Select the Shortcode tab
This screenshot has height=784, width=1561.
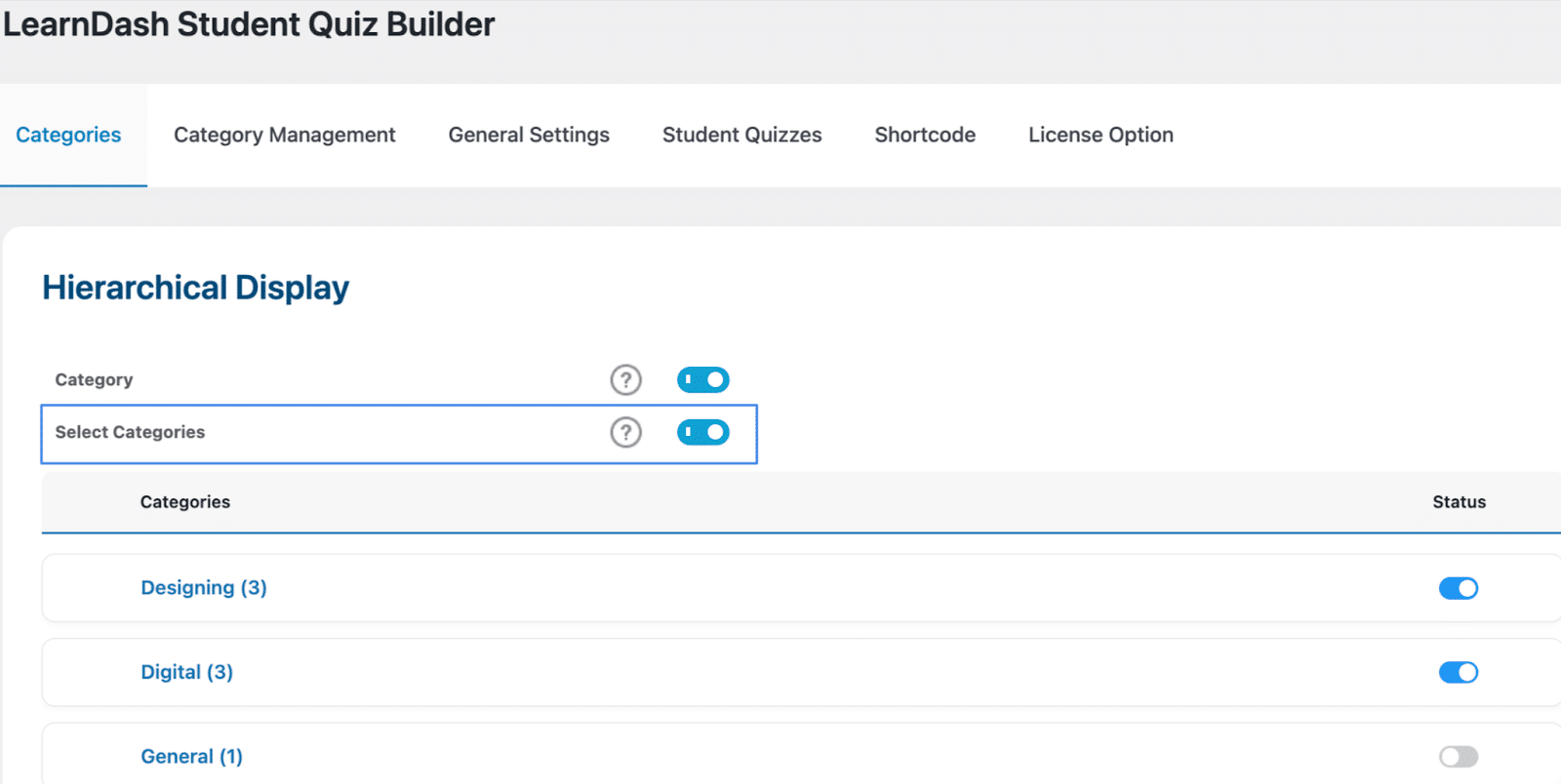tap(925, 135)
